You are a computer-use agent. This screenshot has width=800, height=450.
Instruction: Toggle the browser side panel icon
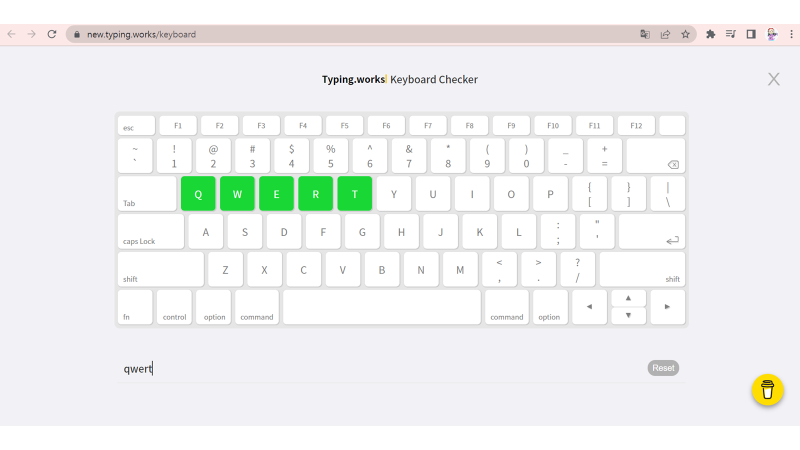[x=751, y=34]
